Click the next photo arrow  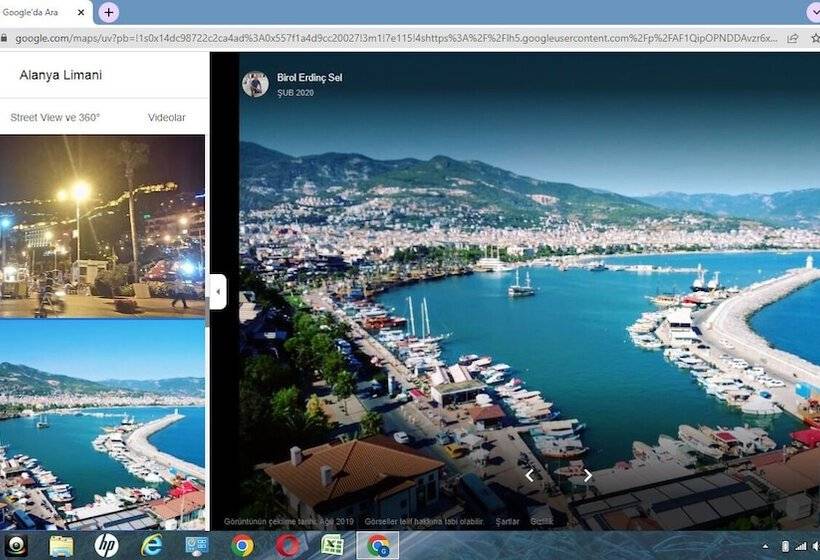point(588,476)
